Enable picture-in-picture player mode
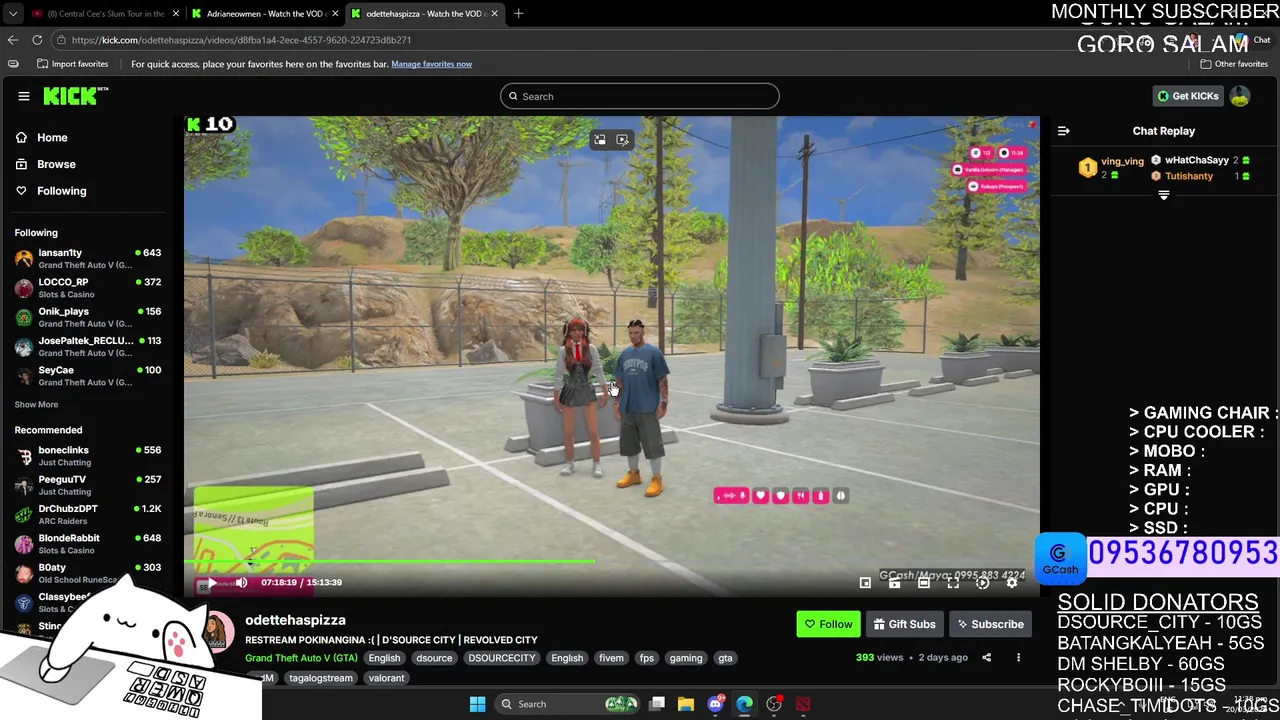This screenshot has height=720, width=1280. click(865, 583)
